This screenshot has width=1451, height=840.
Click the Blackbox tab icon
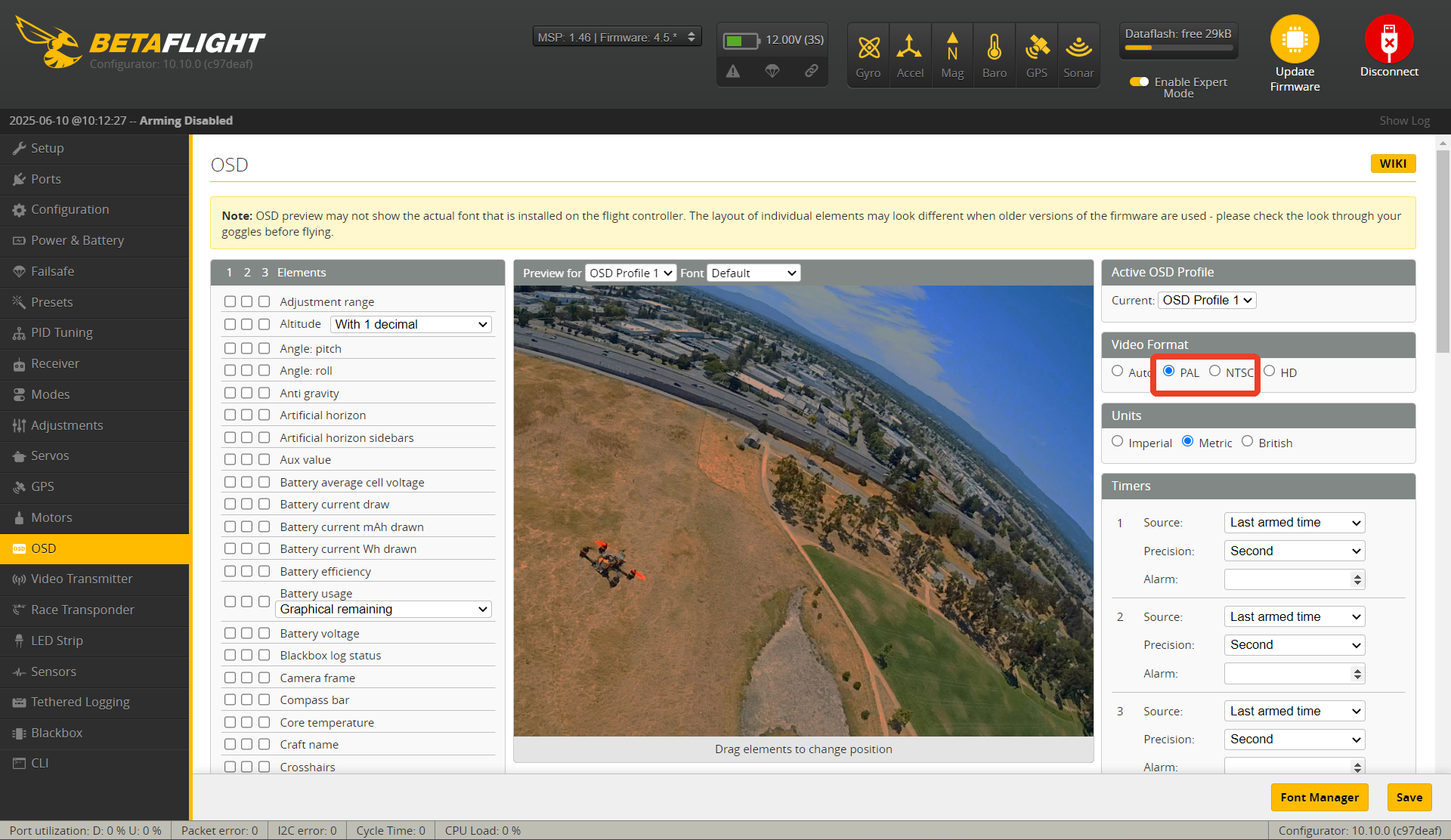tap(19, 733)
